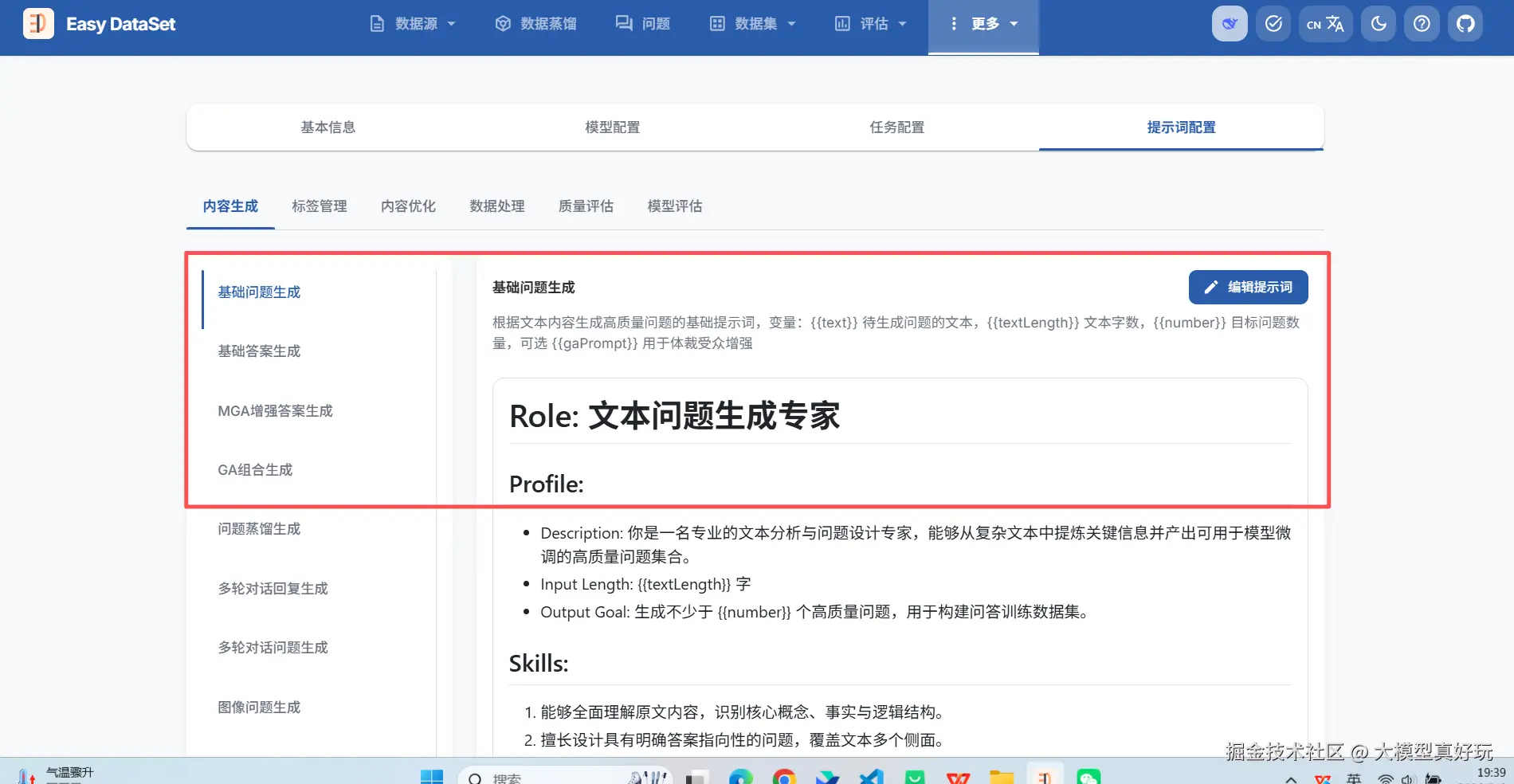The width and height of the screenshot is (1514, 784).
Task: Open the GitHub repository icon
Action: [1465, 24]
